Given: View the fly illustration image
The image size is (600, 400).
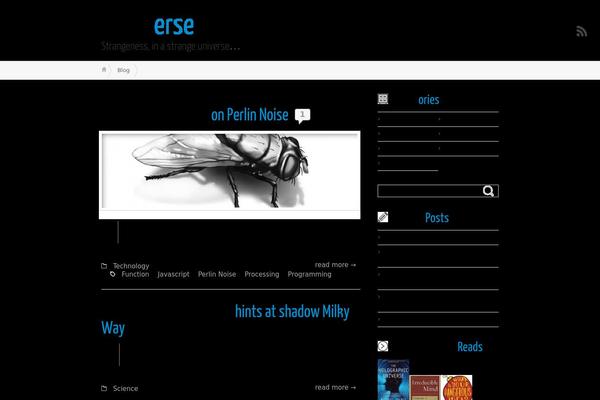Looking at the screenshot, I should [x=230, y=175].
